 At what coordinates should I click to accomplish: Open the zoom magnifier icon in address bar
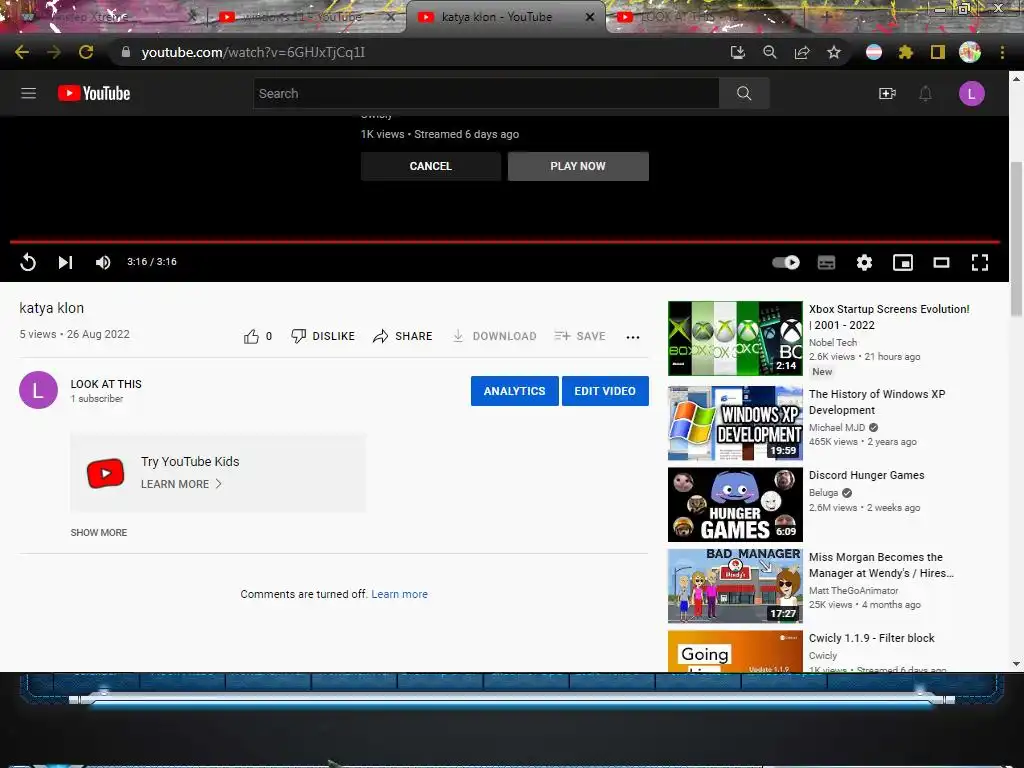769,52
